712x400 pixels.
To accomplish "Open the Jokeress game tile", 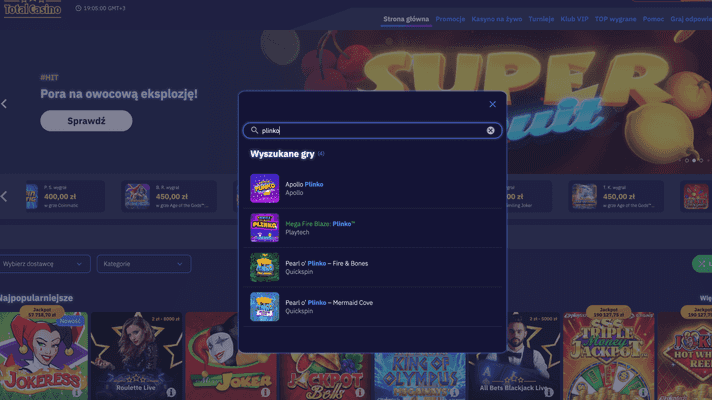I will [x=44, y=356].
